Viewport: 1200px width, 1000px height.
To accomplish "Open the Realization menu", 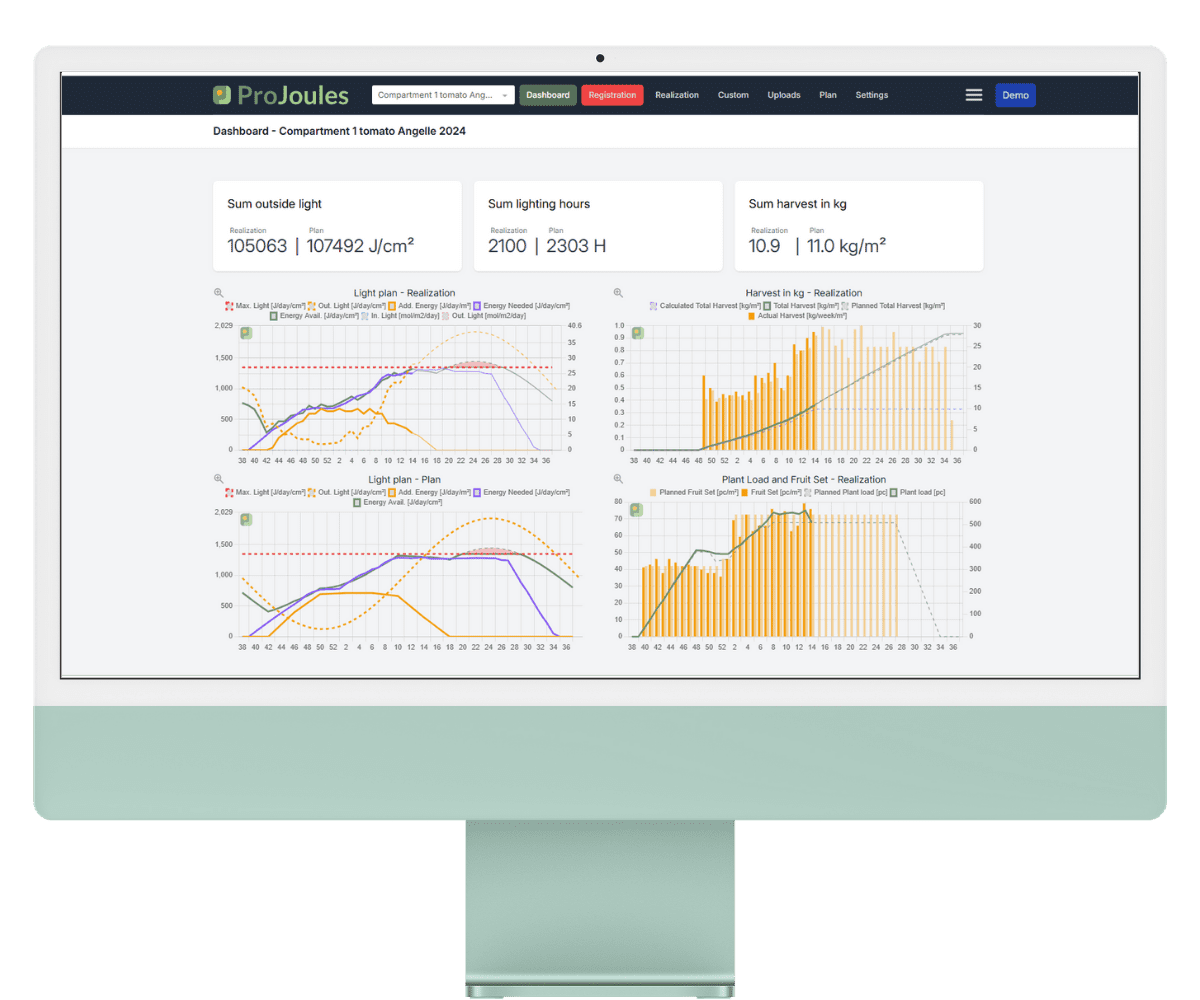I will click(677, 95).
